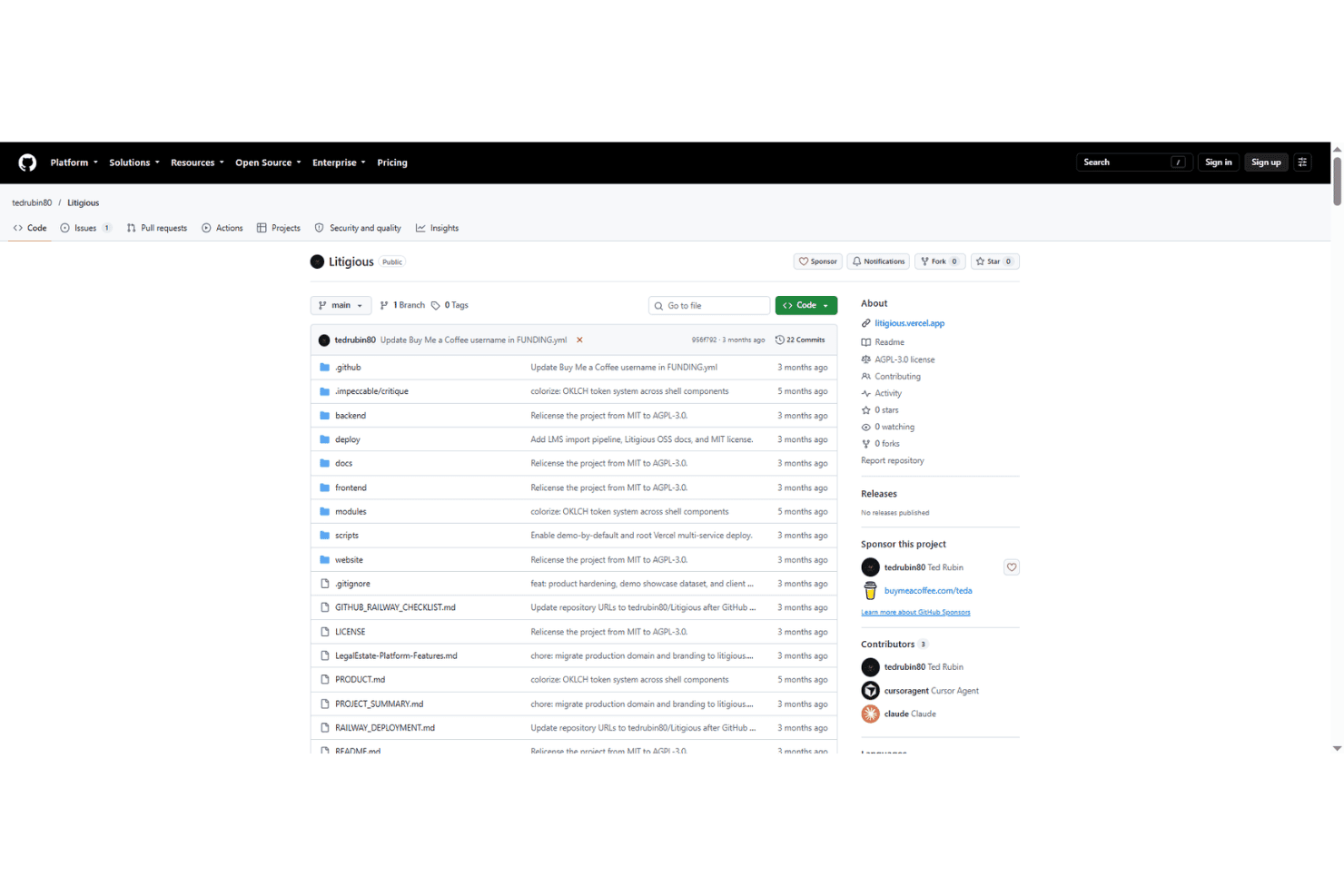This screenshot has height=896, width=1344.
Task: Click the heart sponsor icon next to tedrubin80
Action: point(1011,567)
